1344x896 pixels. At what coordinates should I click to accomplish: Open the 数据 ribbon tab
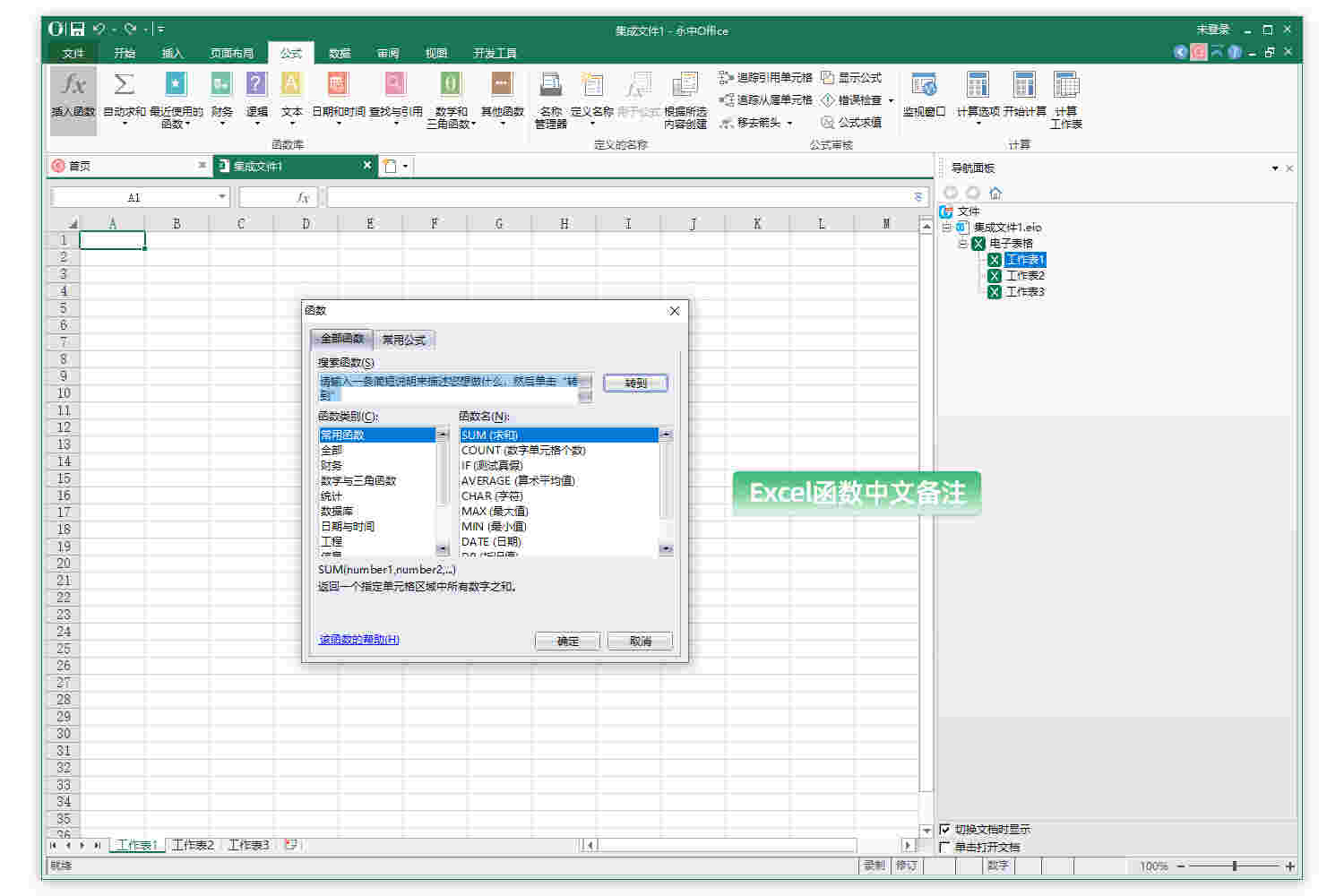(x=339, y=53)
